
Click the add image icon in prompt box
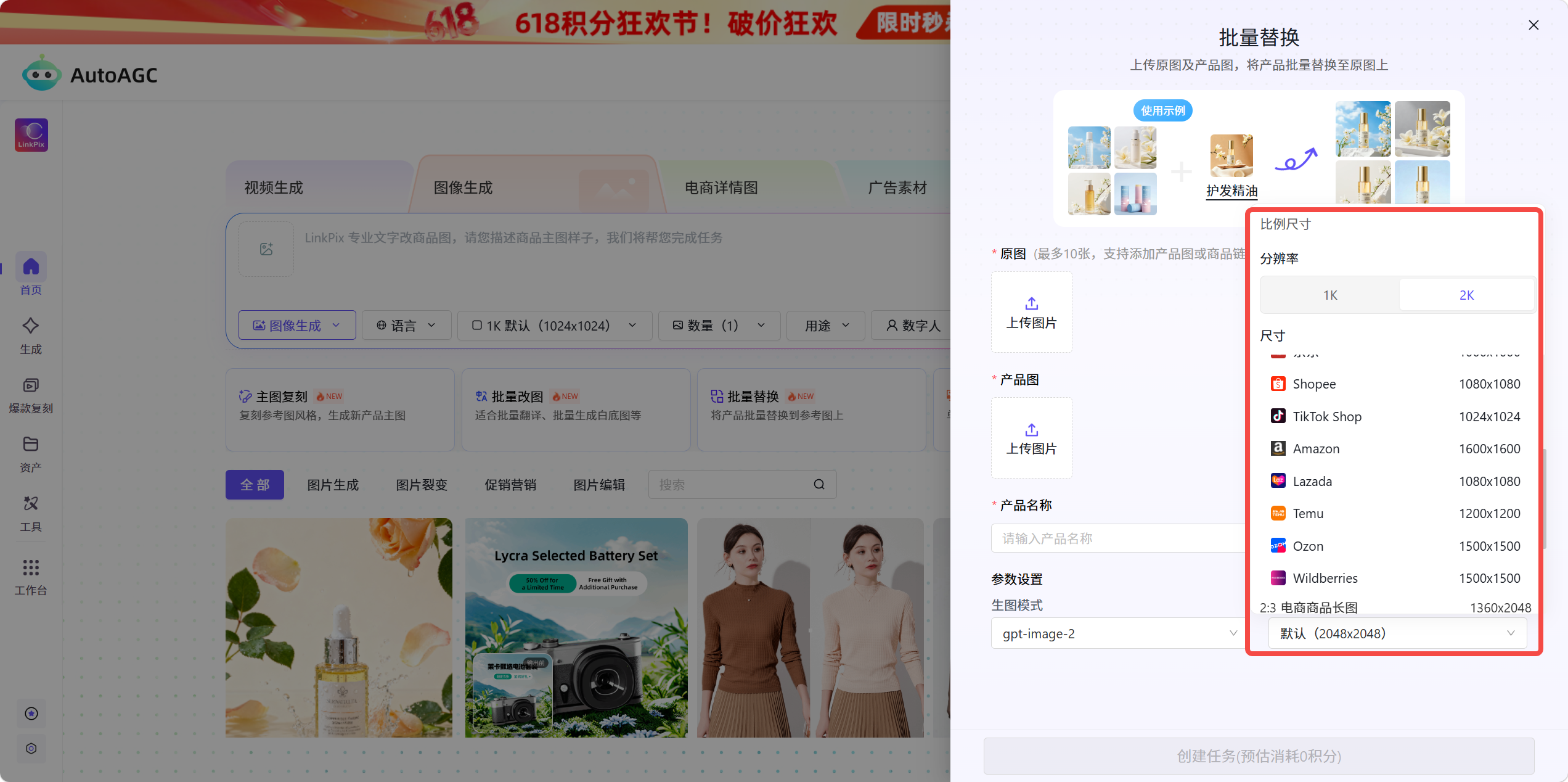coord(266,249)
